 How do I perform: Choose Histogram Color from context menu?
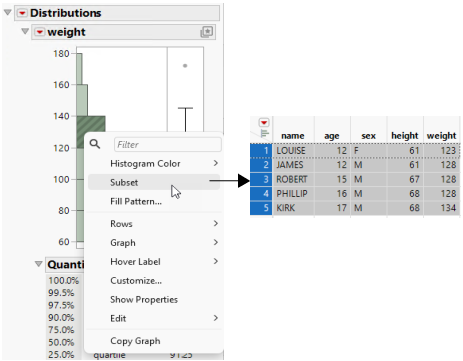145,163
